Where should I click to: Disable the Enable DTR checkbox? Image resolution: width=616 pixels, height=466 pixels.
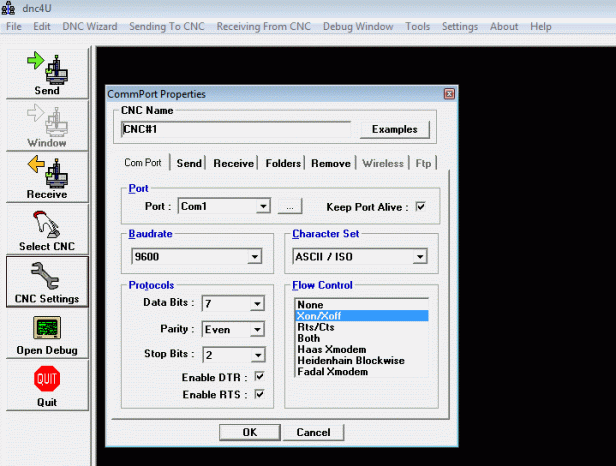[x=259, y=376]
